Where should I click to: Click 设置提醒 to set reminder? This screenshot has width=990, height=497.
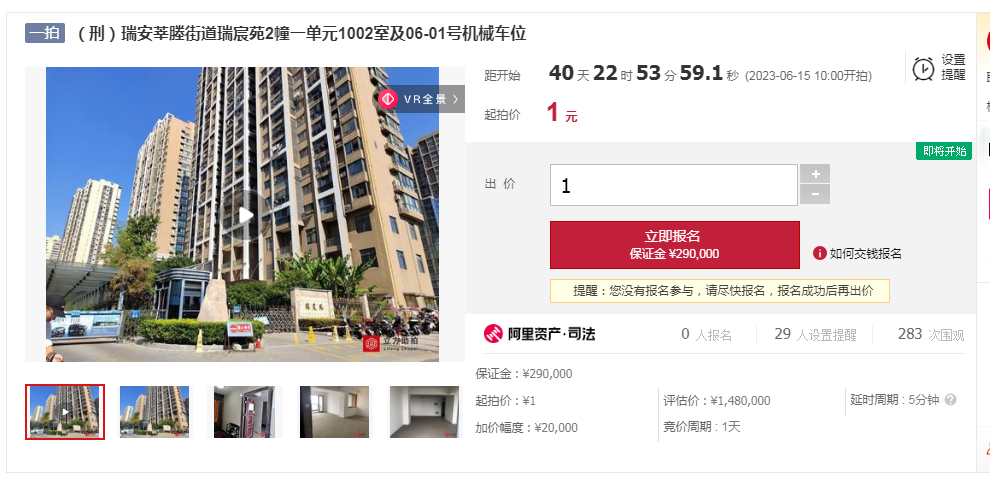point(953,67)
